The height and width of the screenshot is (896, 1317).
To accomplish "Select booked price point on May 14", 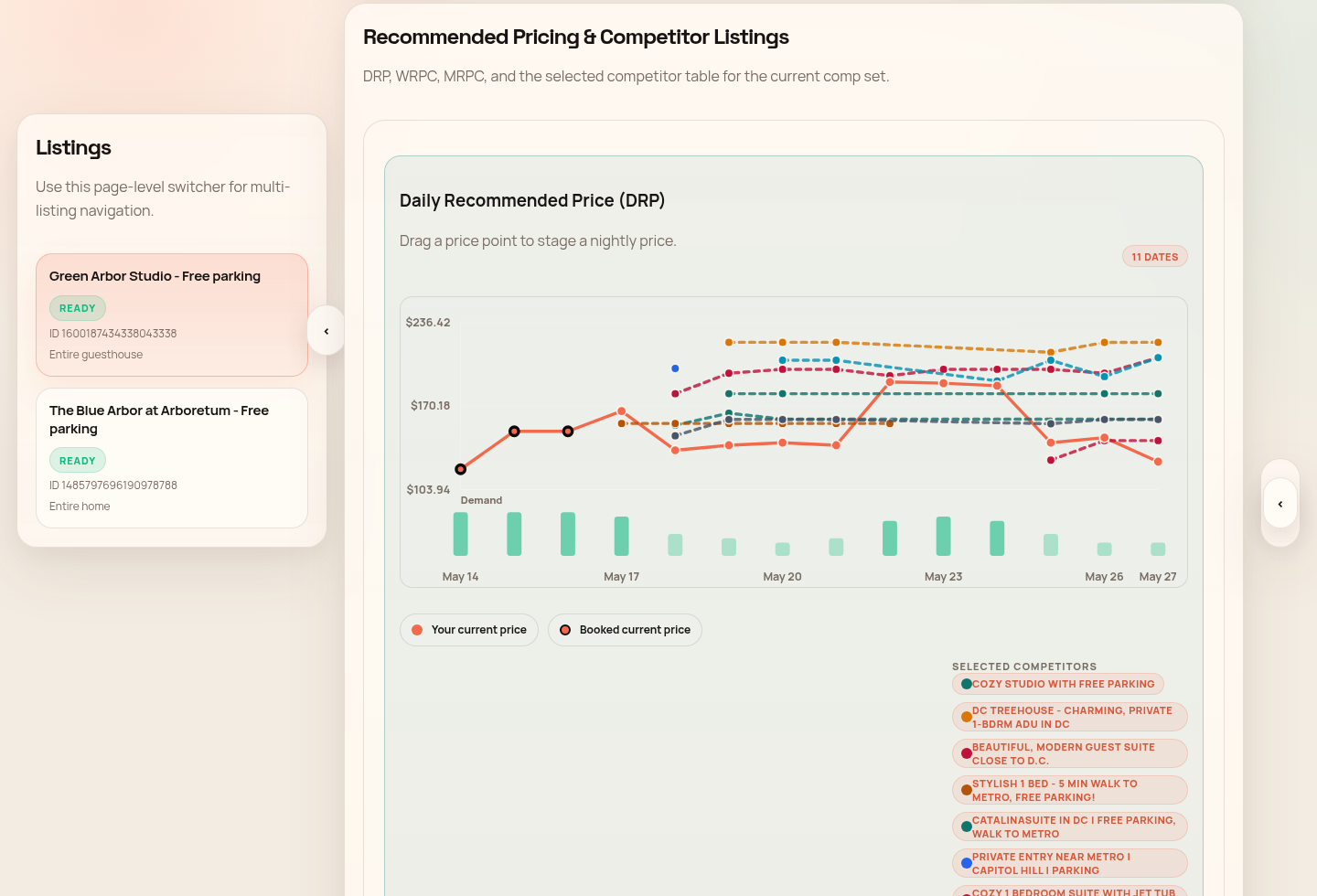I will 461,469.
